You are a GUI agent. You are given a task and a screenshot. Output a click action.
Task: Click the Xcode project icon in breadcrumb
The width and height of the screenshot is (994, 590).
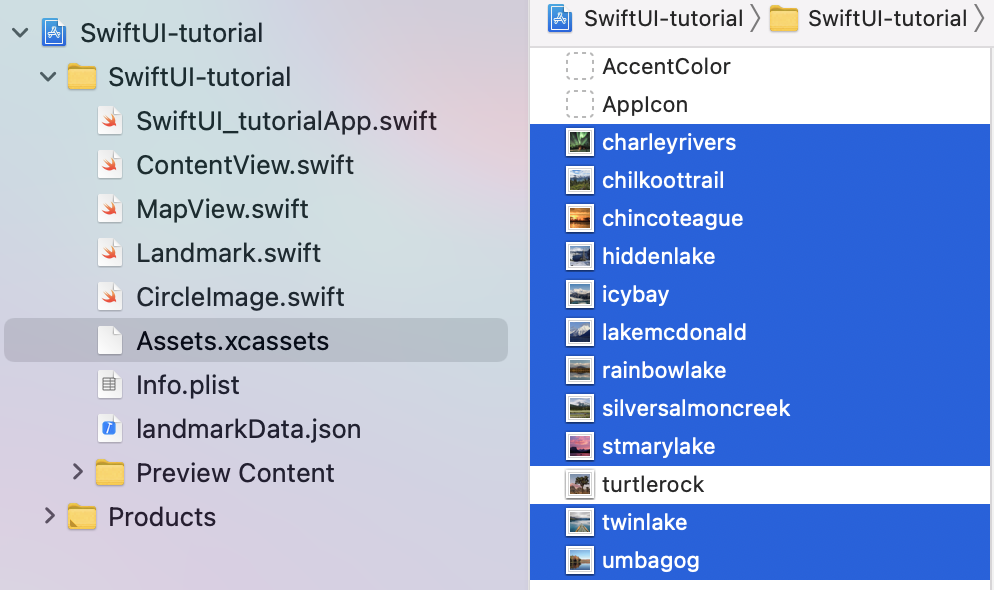coord(560,18)
